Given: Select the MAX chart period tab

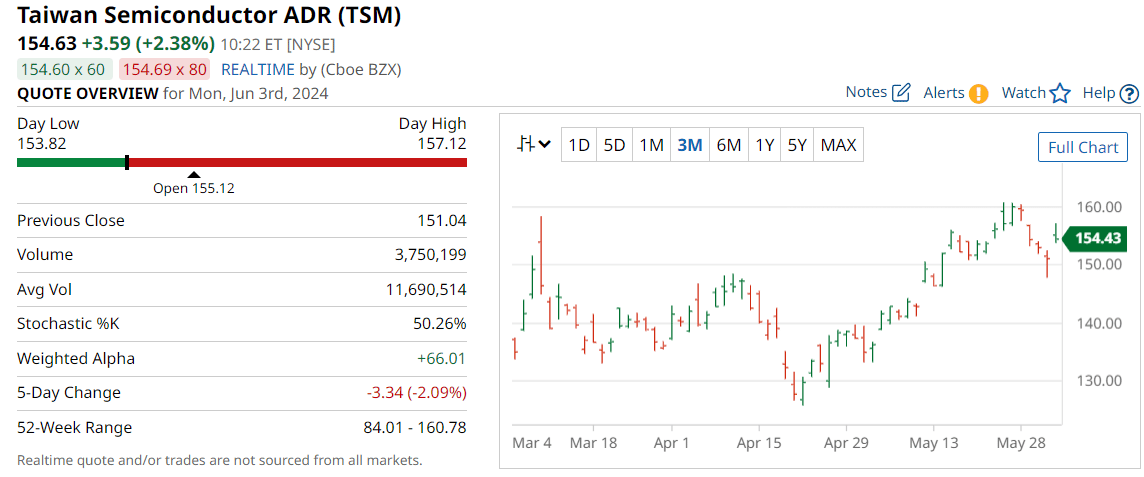Looking at the screenshot, I should pyautogui.click(x=838, y=145).
